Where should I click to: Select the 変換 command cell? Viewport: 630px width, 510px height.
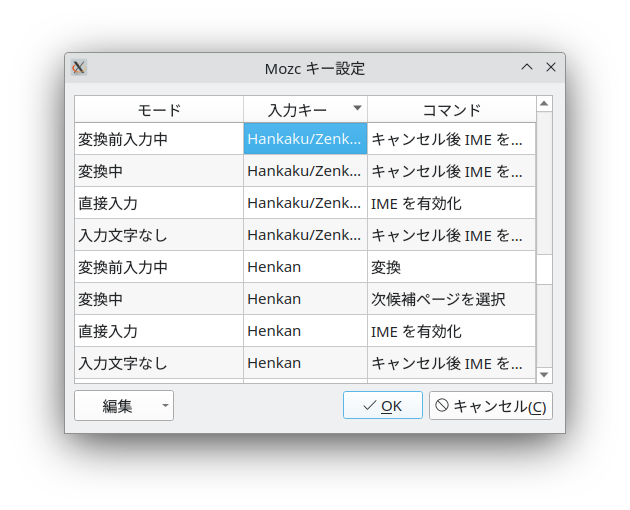[451, 267]
